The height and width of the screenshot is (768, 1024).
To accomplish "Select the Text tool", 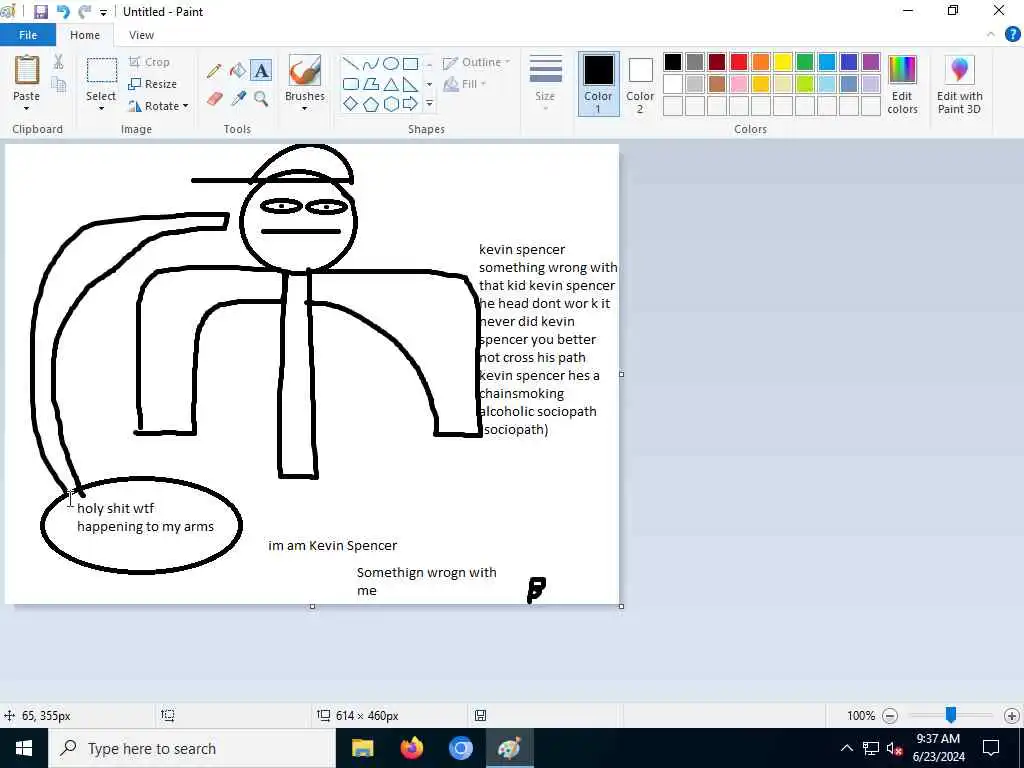I will [x=261, y=71].
